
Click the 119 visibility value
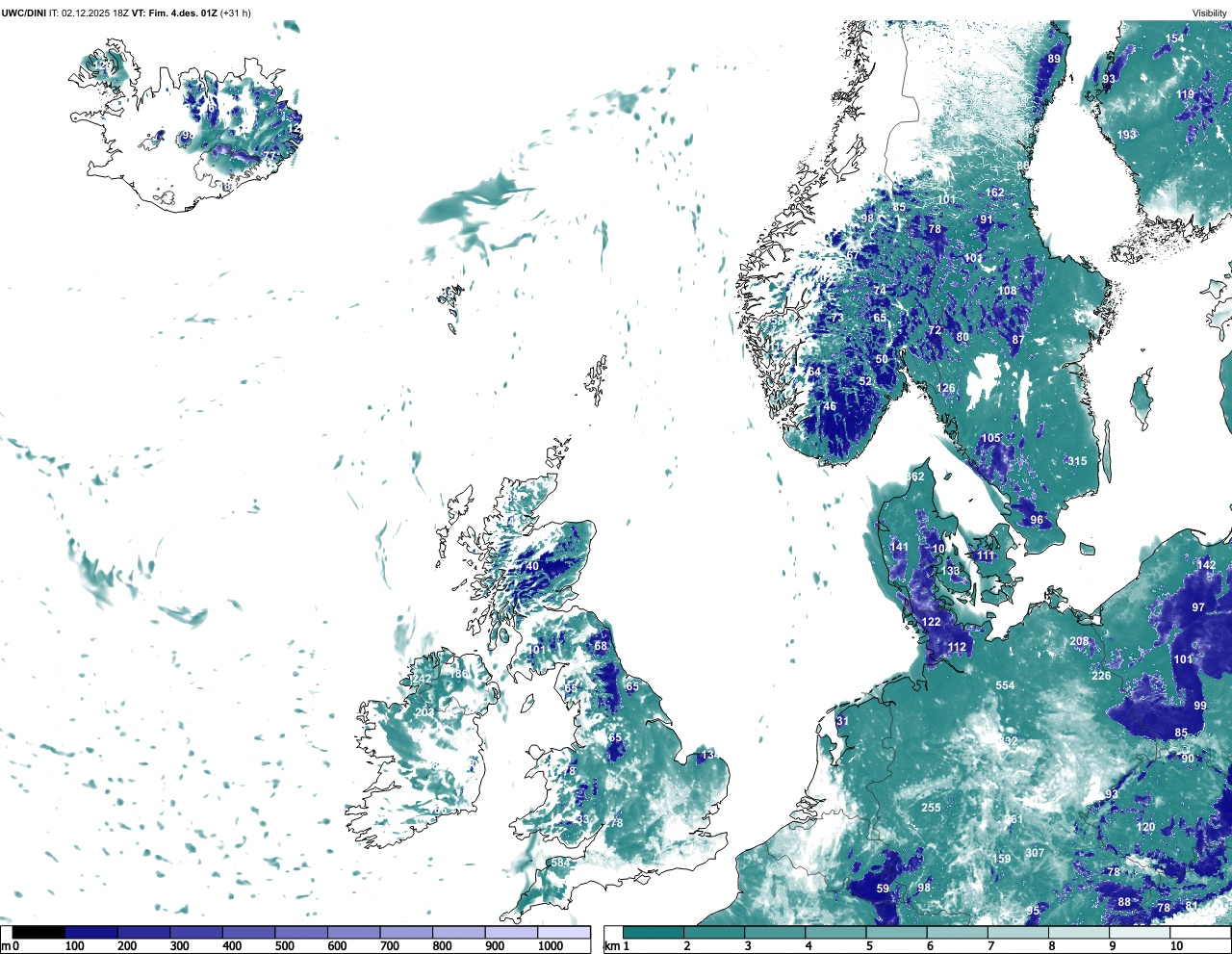(1185, 94)
